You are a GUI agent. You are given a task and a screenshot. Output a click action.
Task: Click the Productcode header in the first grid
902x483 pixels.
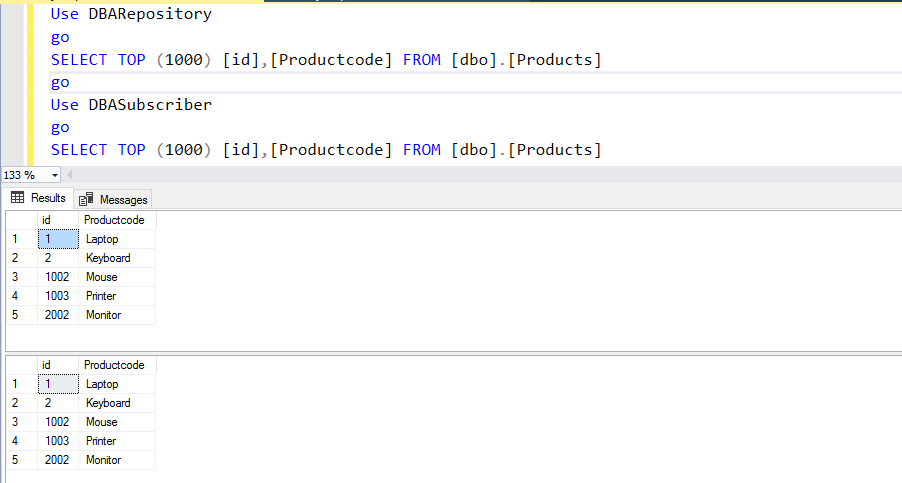point(115,220)
